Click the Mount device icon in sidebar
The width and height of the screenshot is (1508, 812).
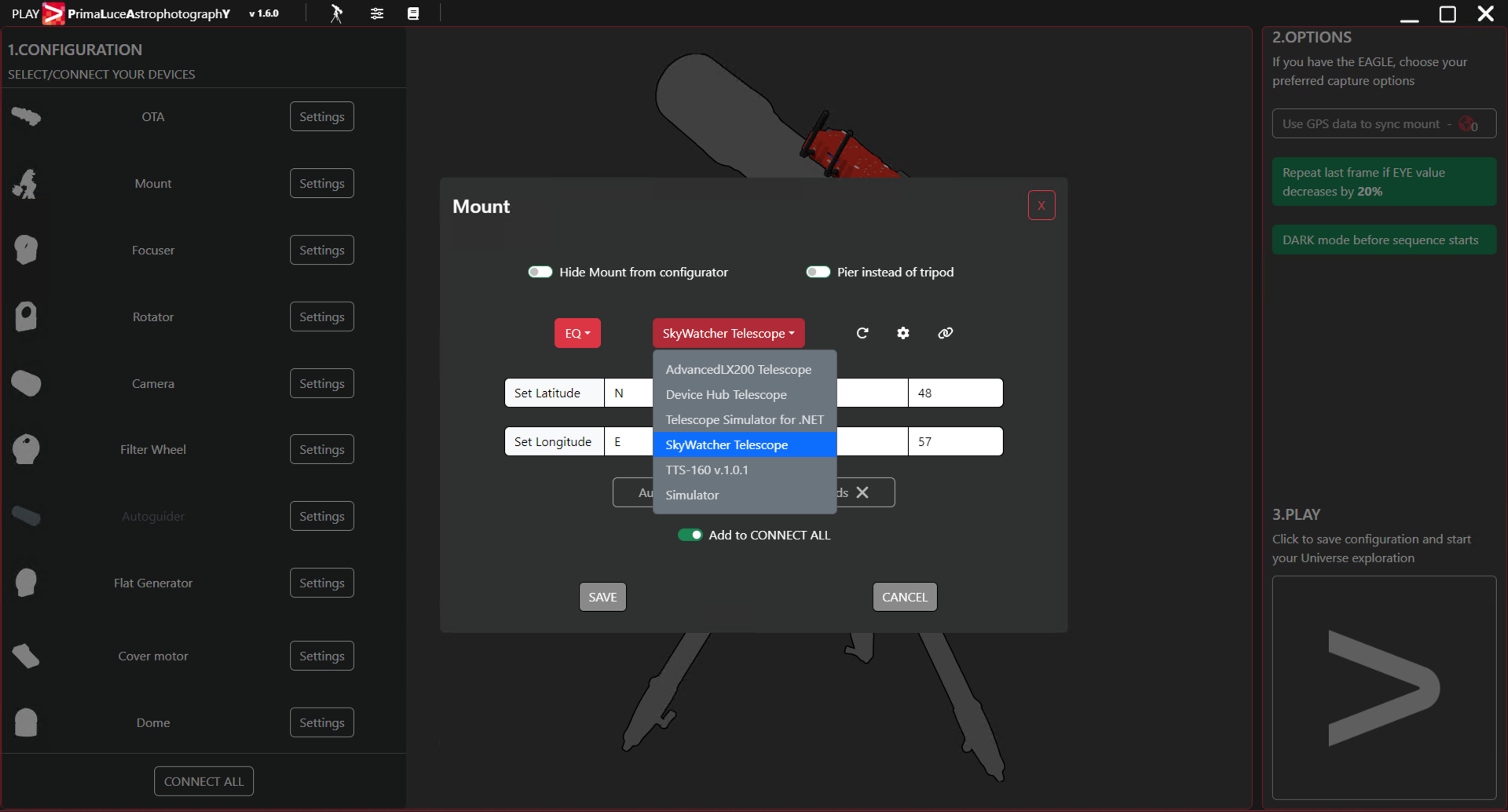26,184
